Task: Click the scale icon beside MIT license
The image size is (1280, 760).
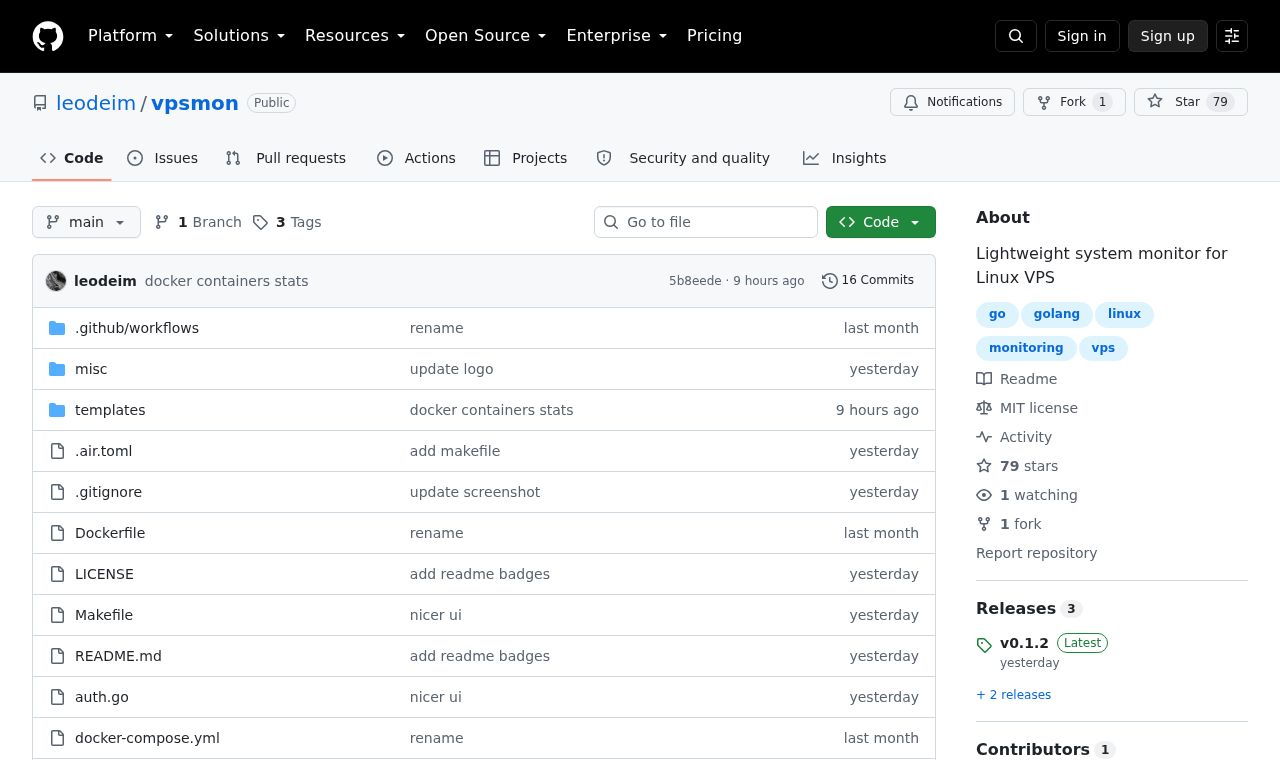Action: tap(984, 408)
